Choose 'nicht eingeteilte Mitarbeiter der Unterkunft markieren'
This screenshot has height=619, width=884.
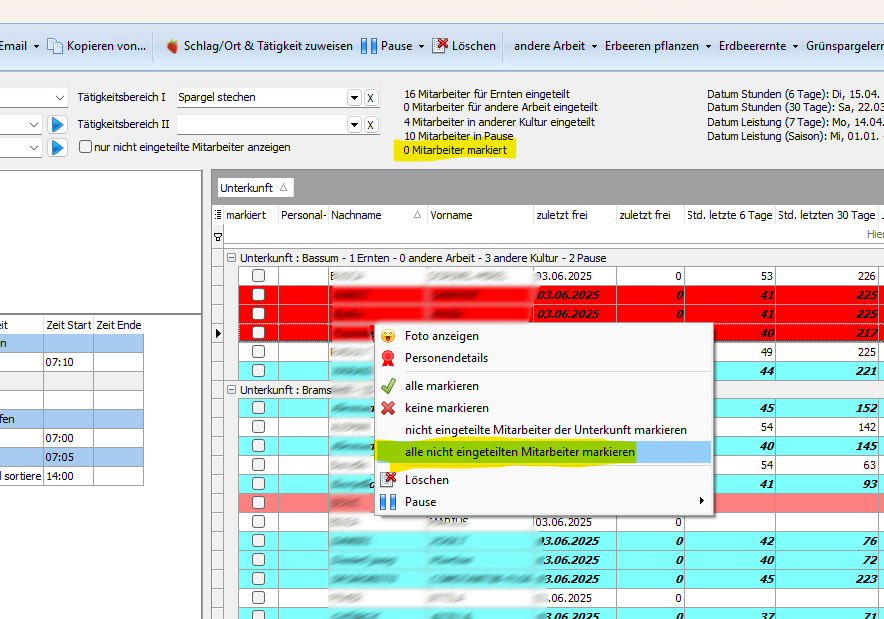(545, 430)
